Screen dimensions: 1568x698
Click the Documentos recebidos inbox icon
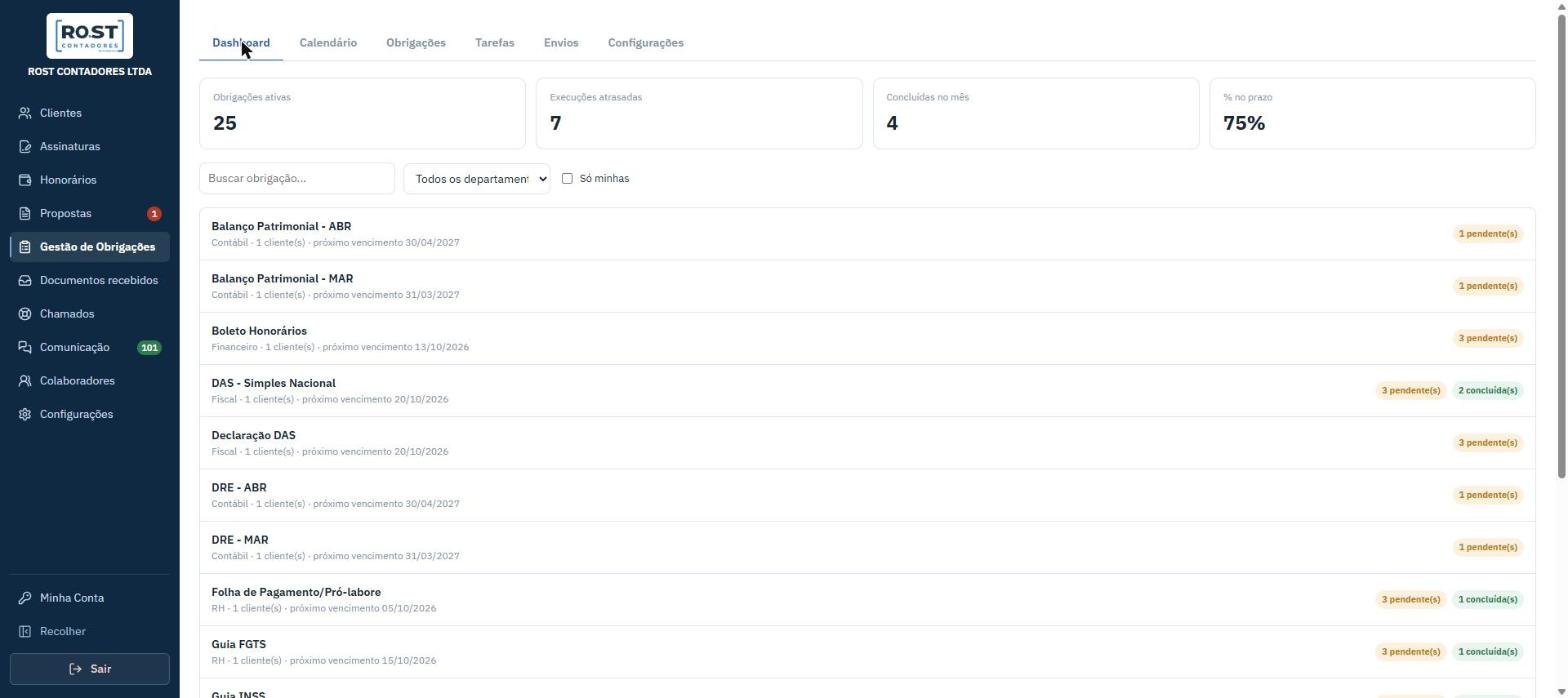tap(25, 281)
